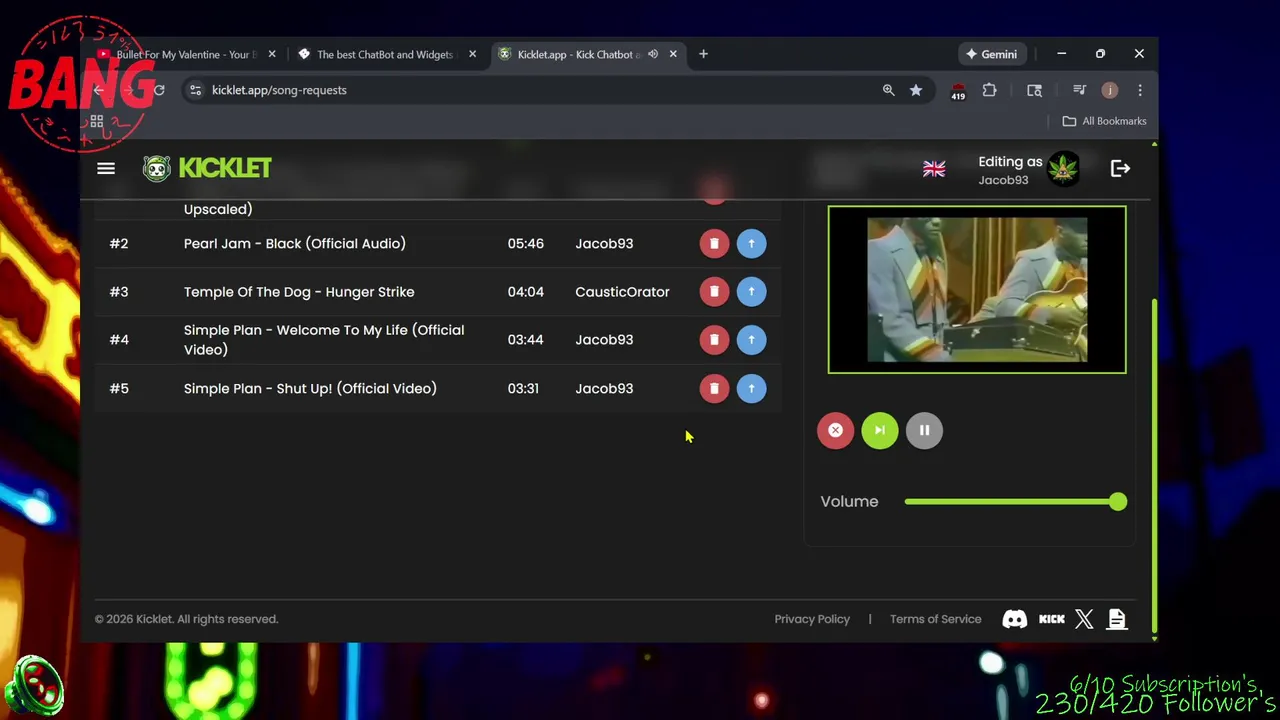Move Hunger Strike up the queue
The width and height of the screenshot is (1280, 720).
coord(751,291)
